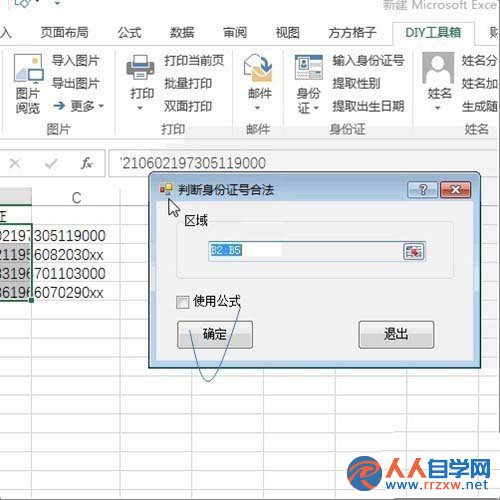Click the 打印 printer icon

click(x=140, y=67)
